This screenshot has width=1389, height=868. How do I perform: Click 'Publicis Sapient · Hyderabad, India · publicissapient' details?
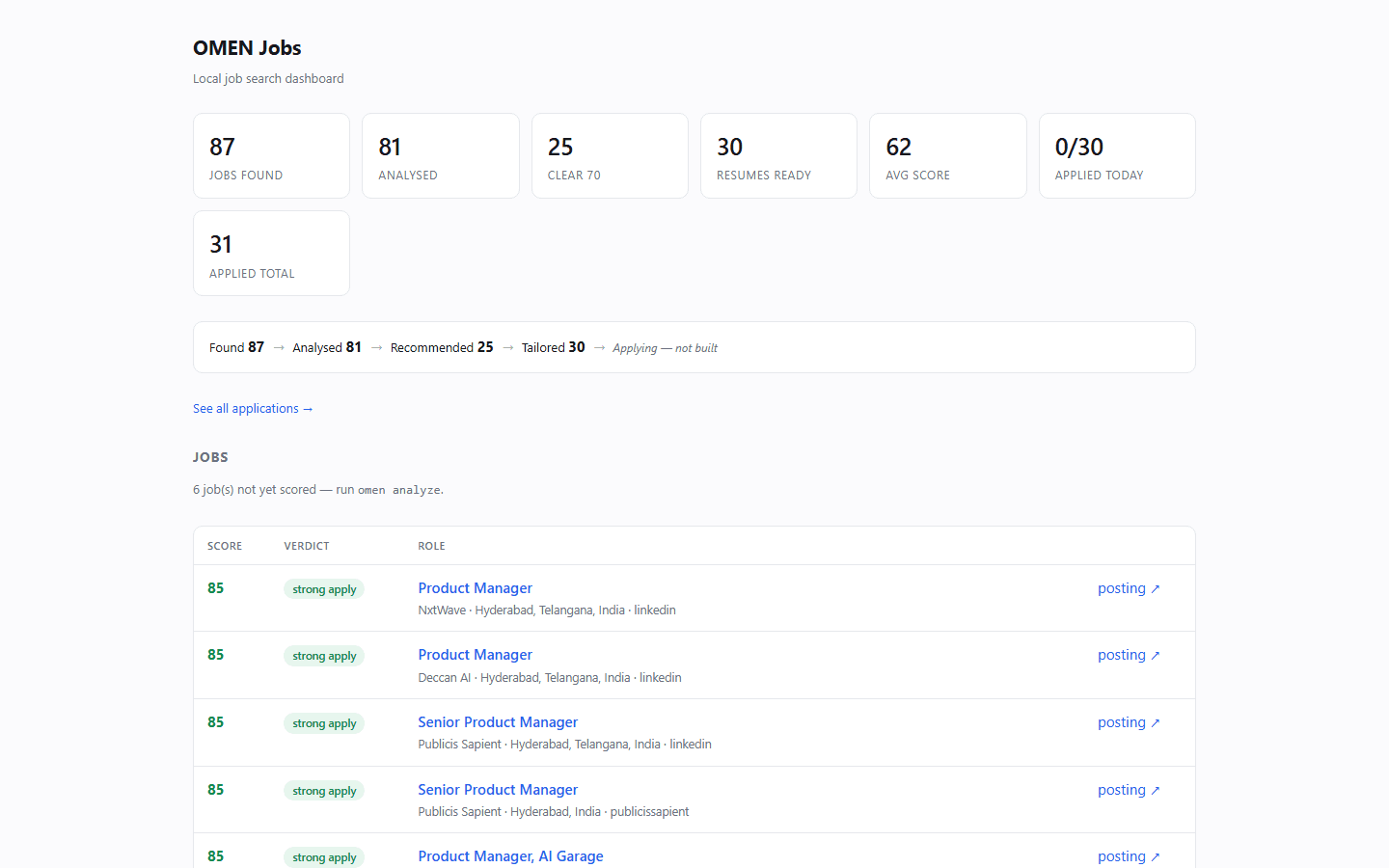554,812
